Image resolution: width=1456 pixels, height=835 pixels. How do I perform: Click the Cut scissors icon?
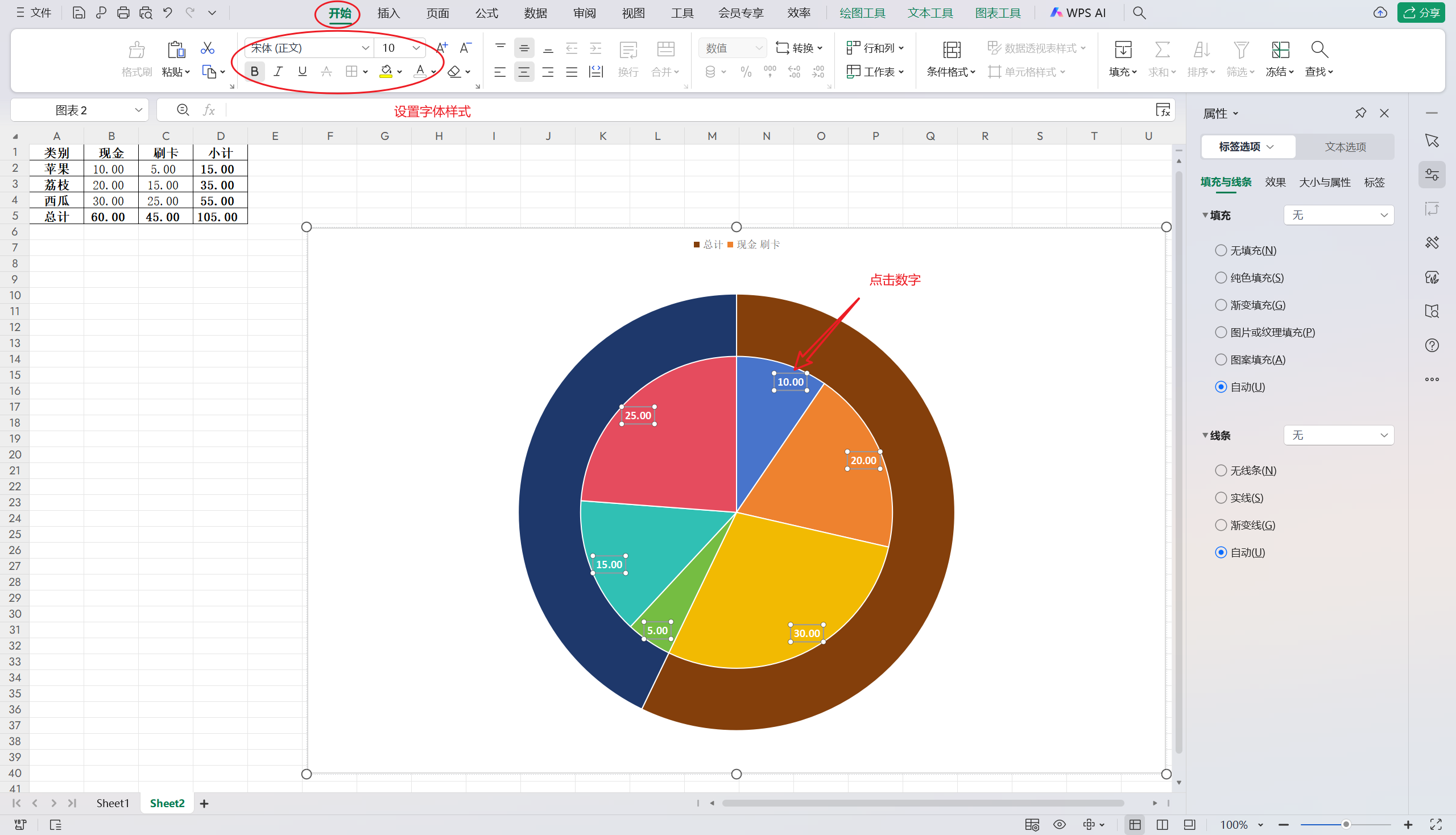208,48
